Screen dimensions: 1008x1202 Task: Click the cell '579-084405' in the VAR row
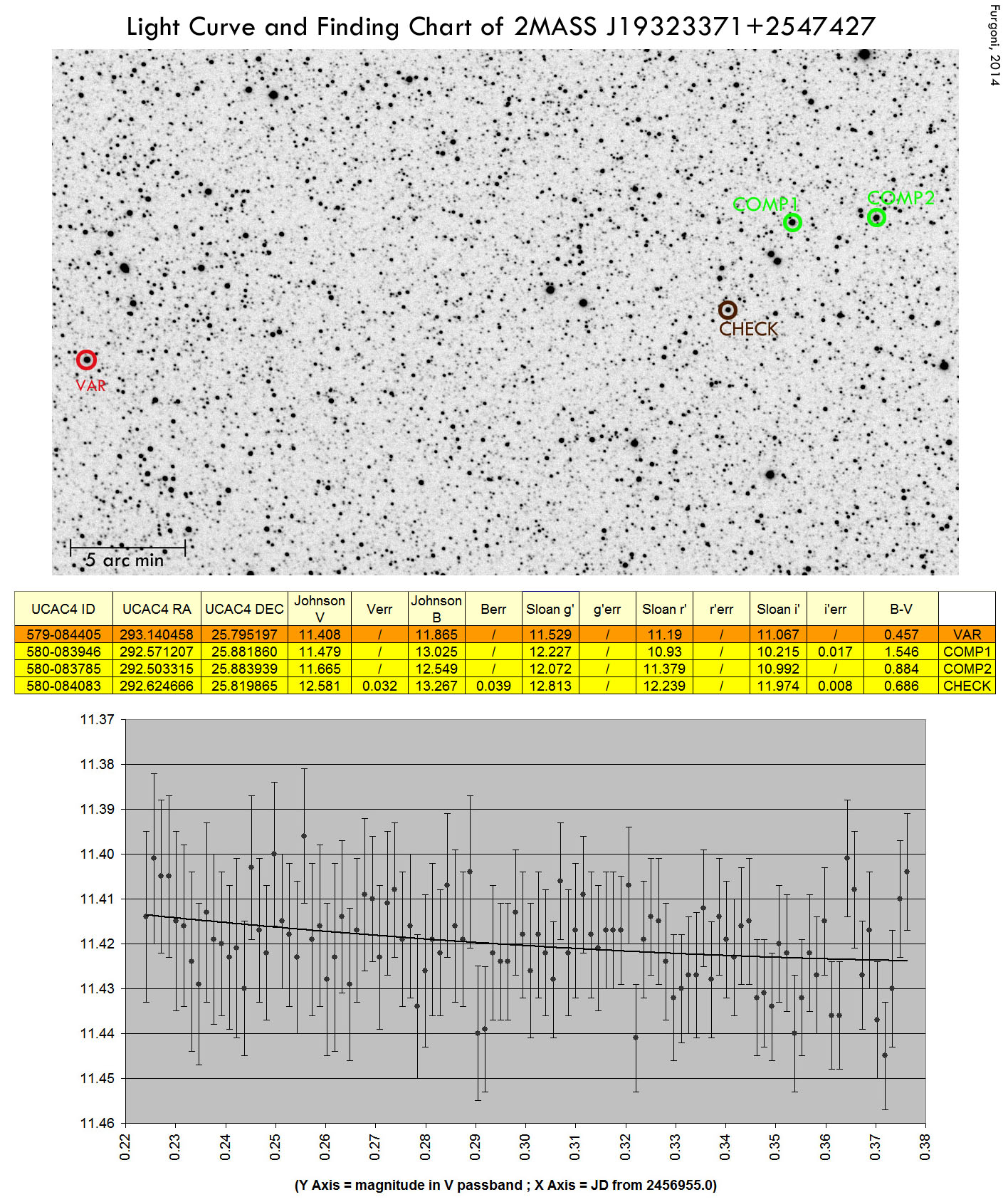[63, 634]
